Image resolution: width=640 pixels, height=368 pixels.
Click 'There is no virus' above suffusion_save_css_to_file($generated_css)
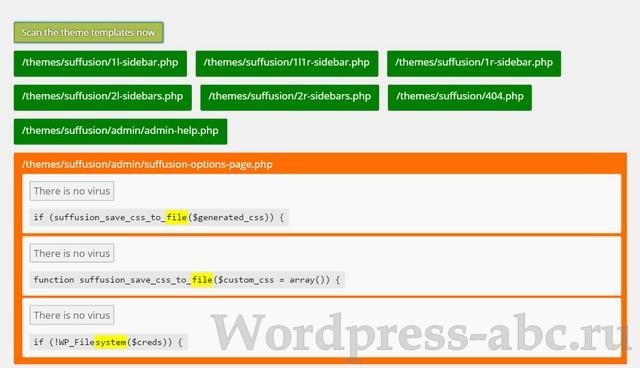pyautogui.click(x=72, y=191)
